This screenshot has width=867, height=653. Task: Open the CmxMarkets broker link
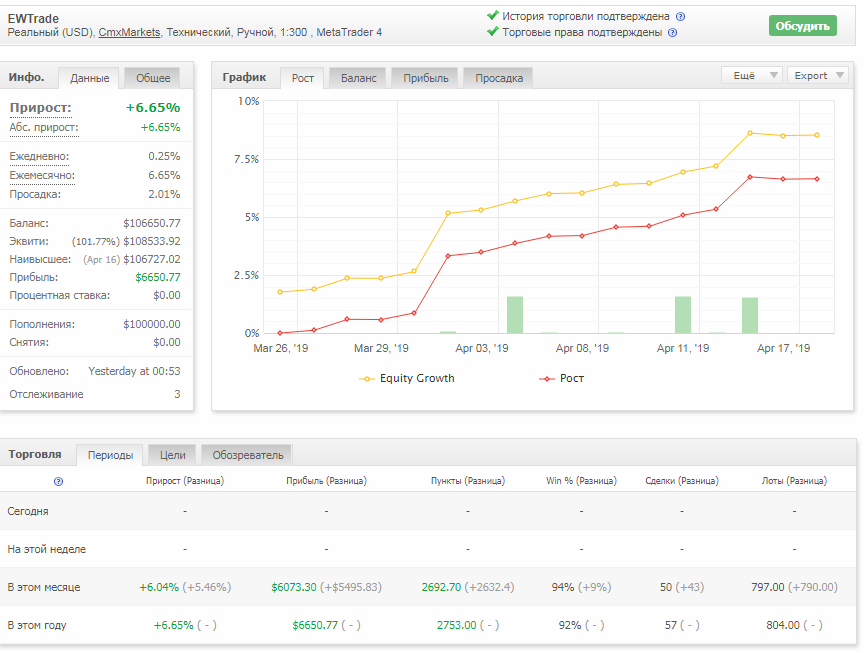[129, 33]
